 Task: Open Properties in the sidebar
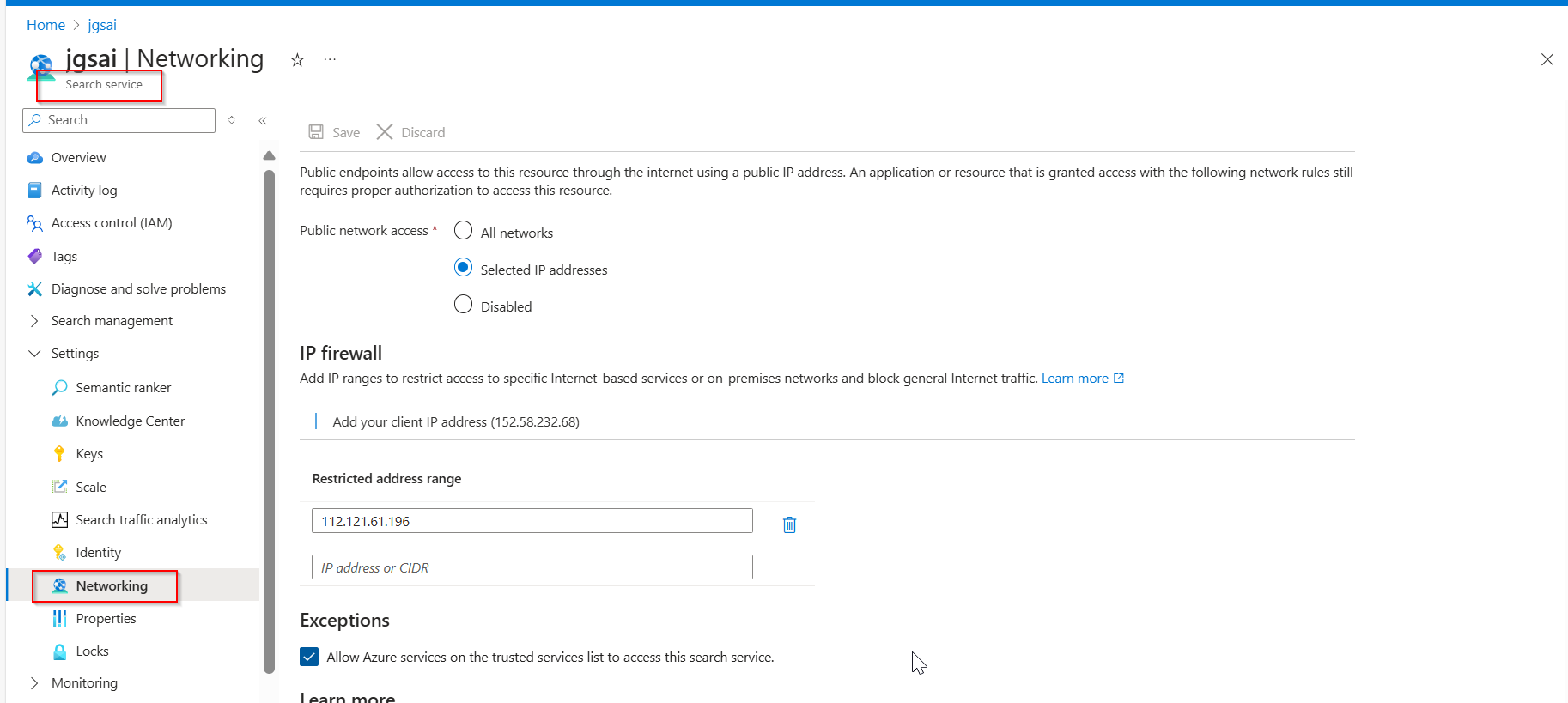click(x=106, y=619)
